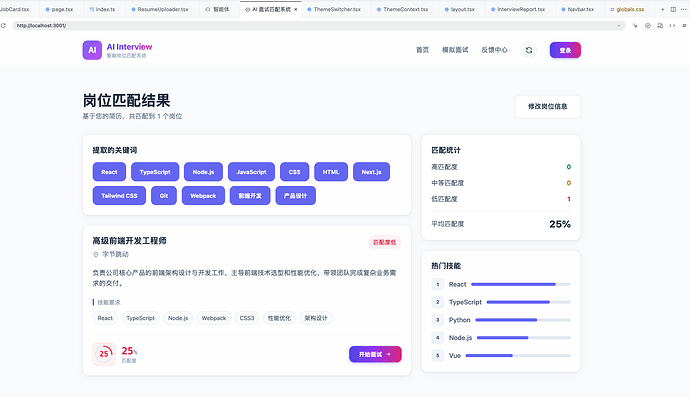Click the React popularity bar in 热门技能
The width and height of the screenshot is (690, 397).
521,284
